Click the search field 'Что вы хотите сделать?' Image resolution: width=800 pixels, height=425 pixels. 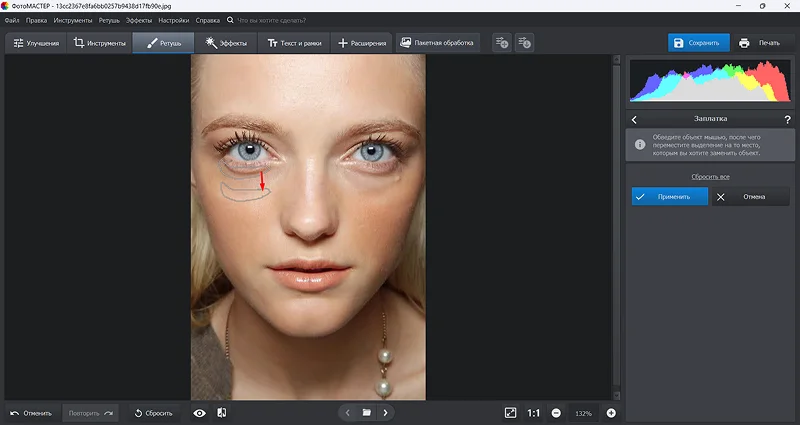pos(271,20)
